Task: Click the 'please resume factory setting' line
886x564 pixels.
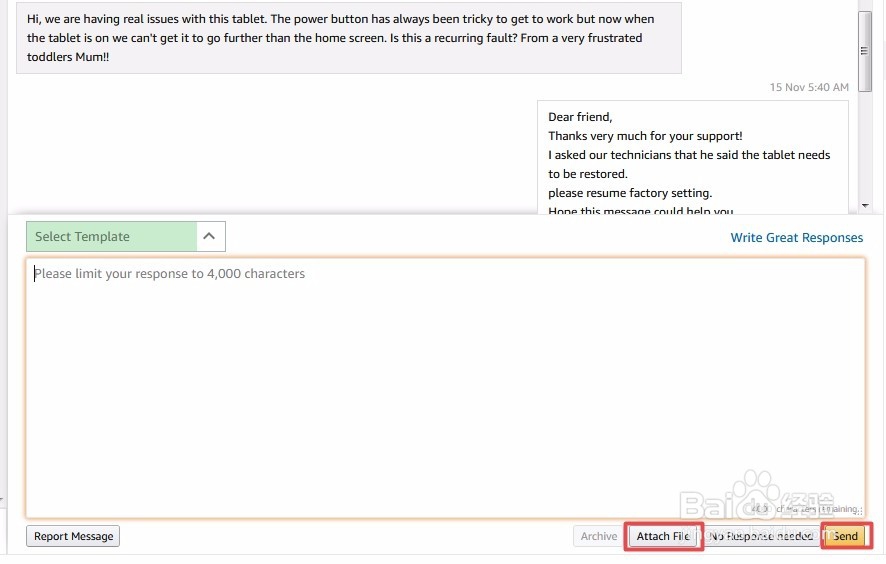Action: (x=630, y=193)
